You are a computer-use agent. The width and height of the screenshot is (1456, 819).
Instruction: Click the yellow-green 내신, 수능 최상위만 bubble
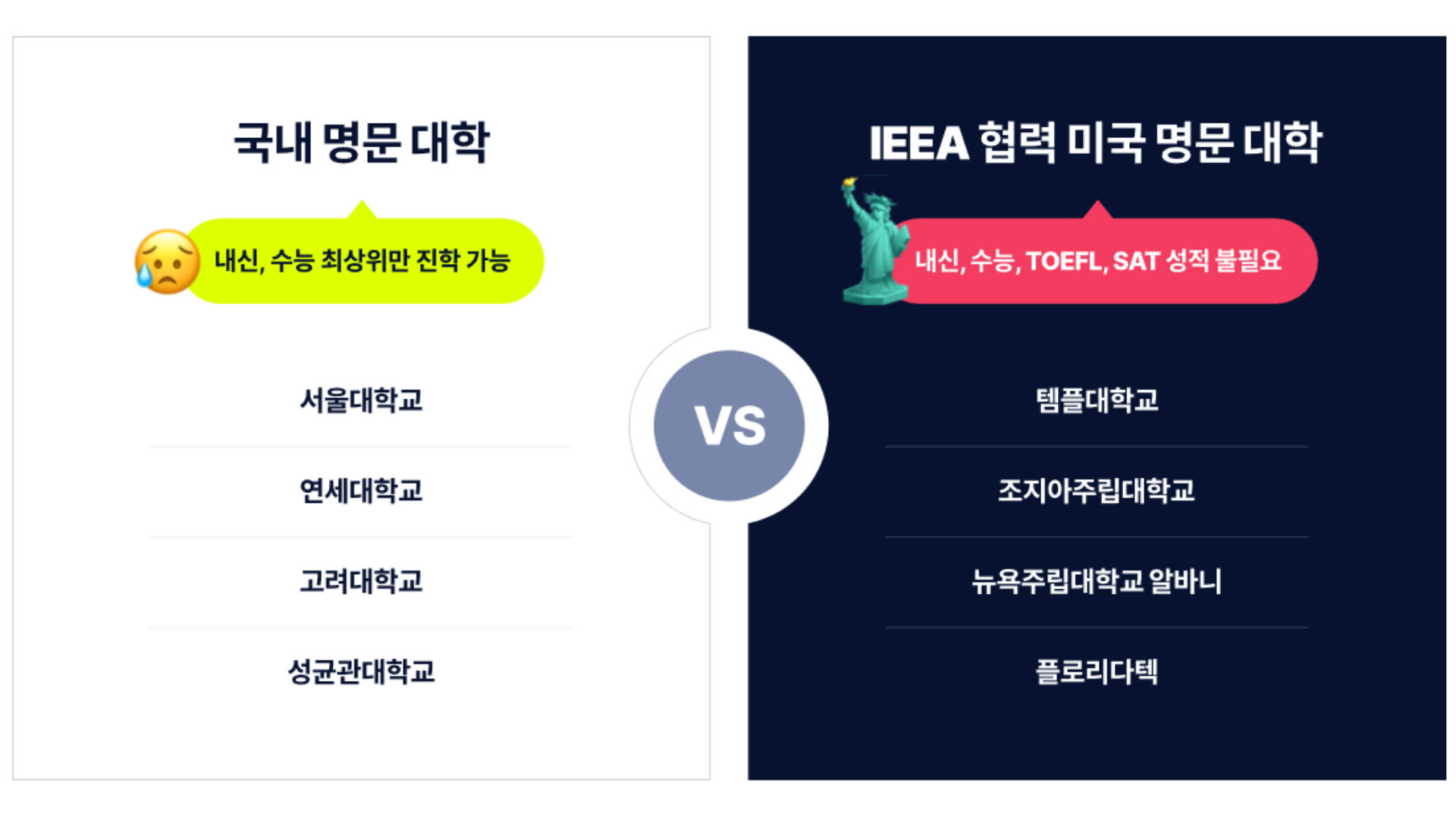point(362,261)
